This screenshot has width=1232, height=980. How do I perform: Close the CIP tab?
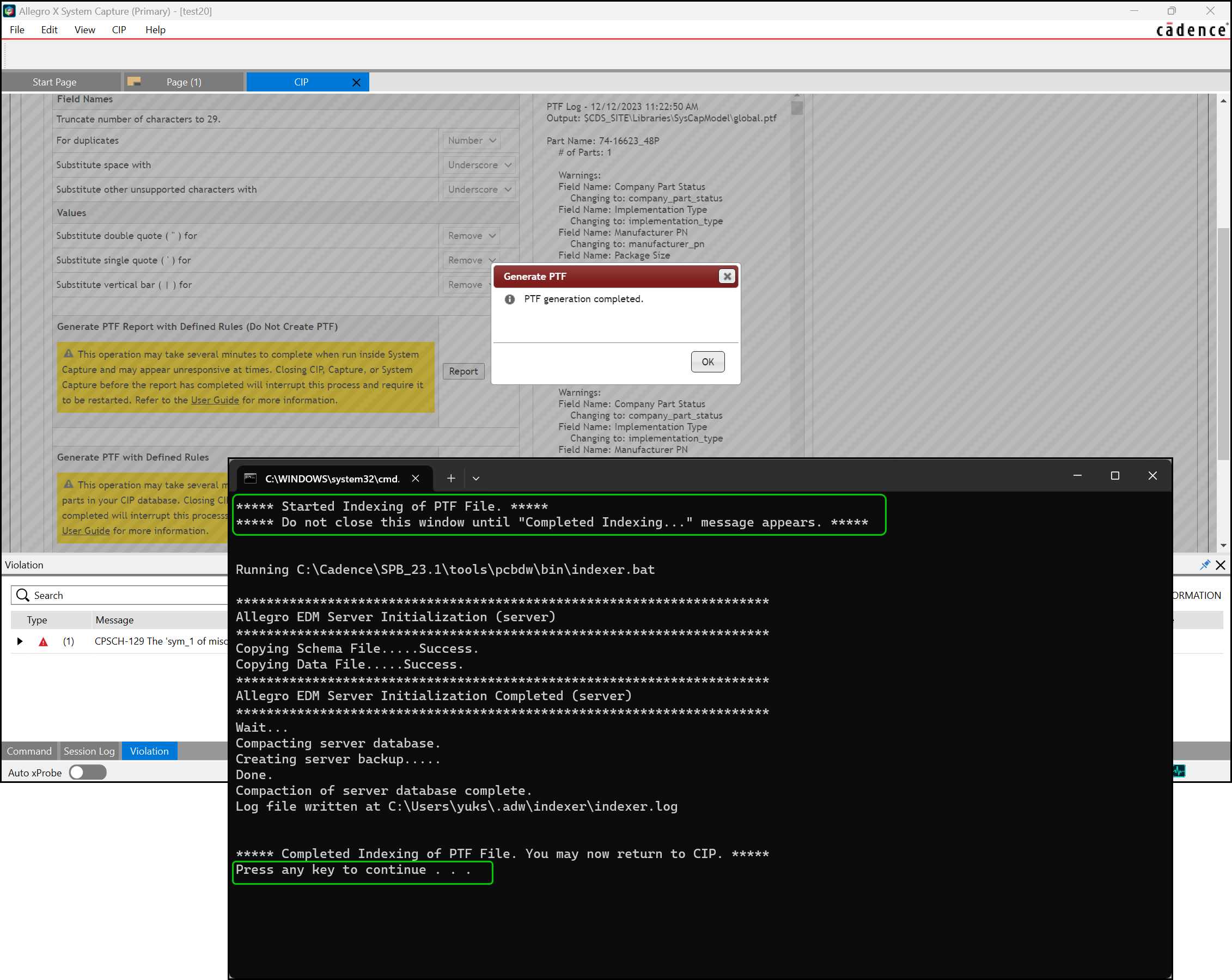pyautogui.click(x=356, y=82)
